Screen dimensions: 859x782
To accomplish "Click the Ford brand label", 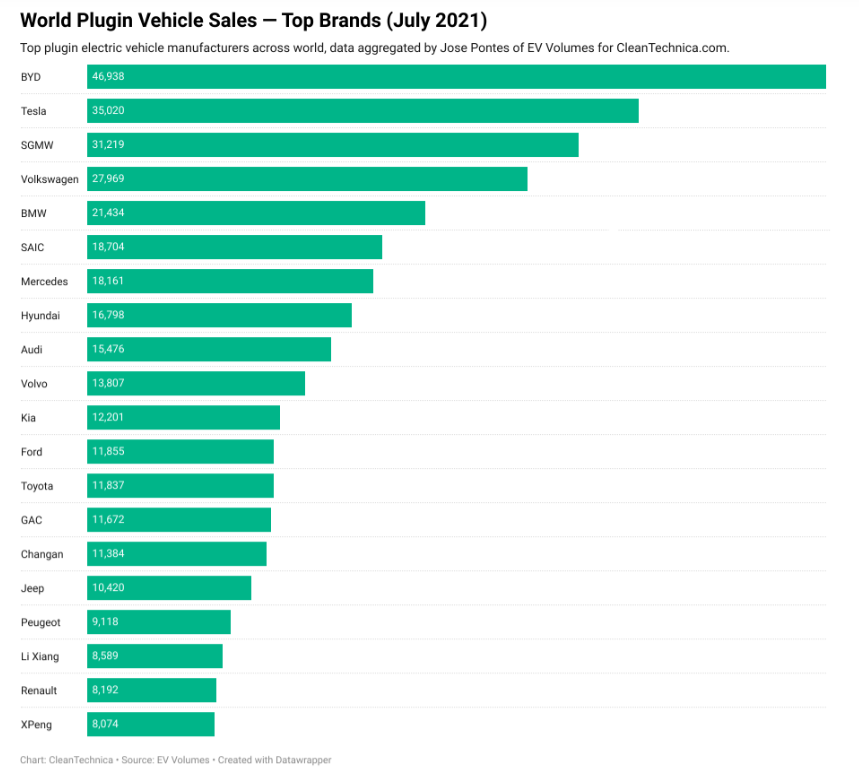I will (x=32, y=452).
